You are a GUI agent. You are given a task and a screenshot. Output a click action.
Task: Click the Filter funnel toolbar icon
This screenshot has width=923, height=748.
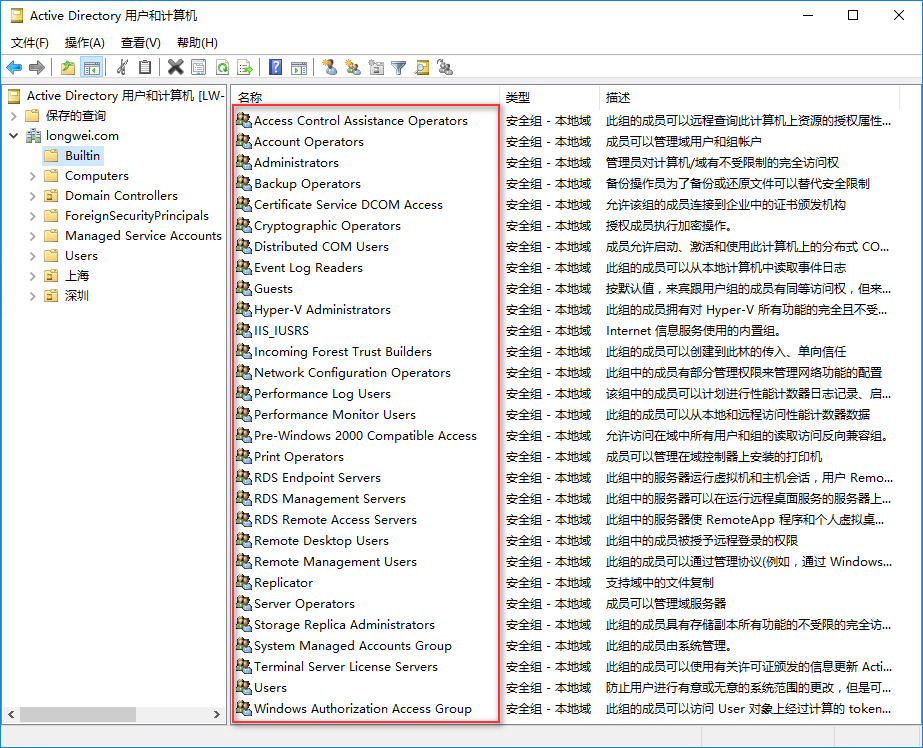point(399,68)
